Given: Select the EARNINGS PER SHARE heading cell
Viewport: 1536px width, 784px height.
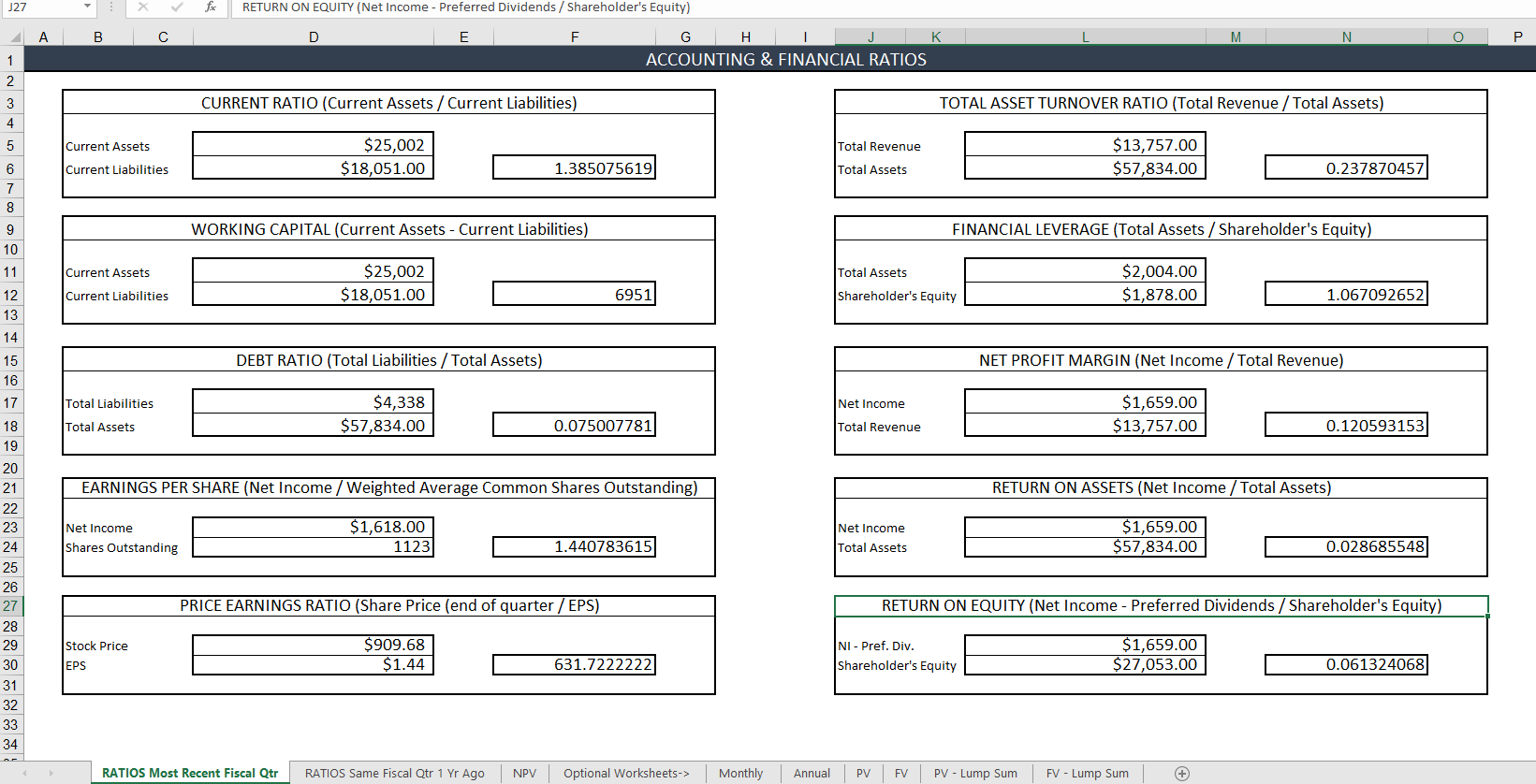Looking at the screenshot, I should click(388, 487).
